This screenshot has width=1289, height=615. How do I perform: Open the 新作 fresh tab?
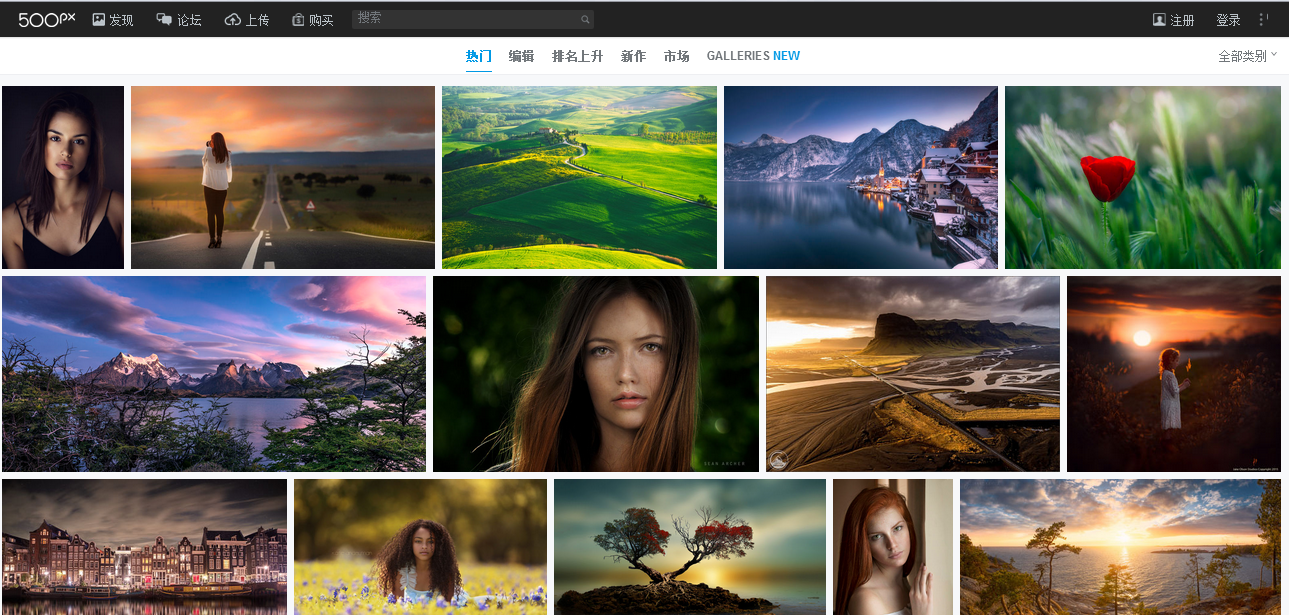coord(633,56)
